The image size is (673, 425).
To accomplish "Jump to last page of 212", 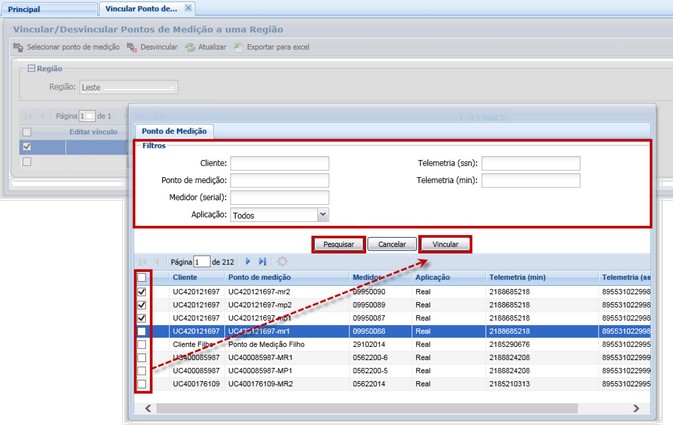I will pyautogui.click(x=263, y=261).
